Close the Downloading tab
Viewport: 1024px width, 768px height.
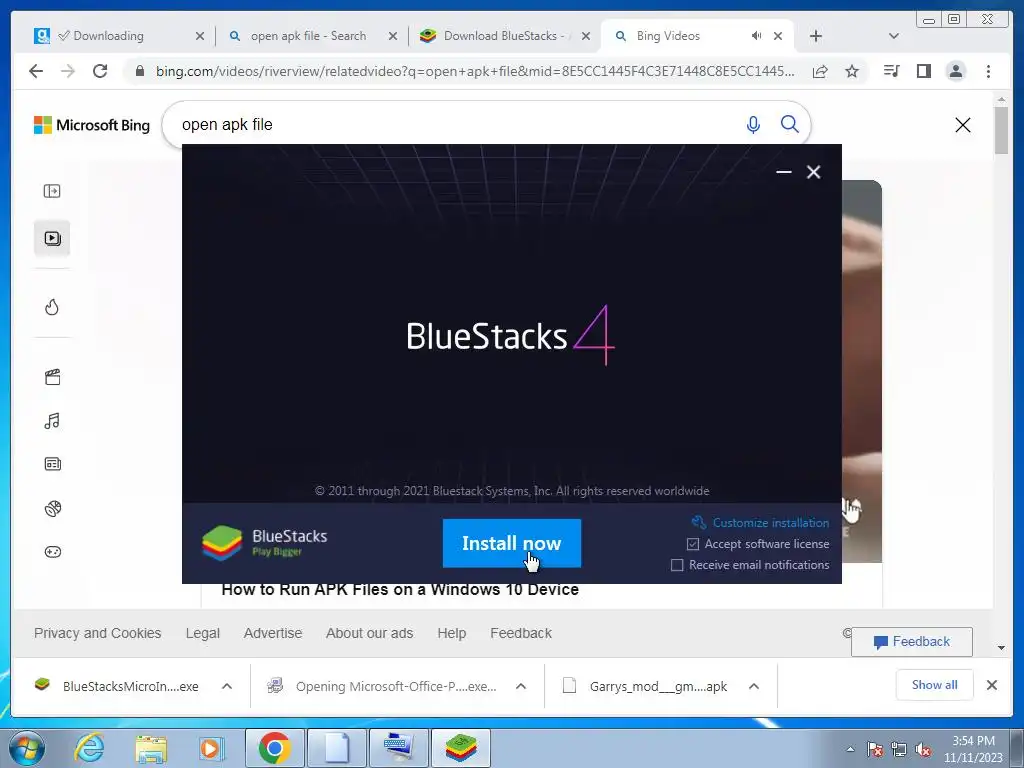coord(200,36)
